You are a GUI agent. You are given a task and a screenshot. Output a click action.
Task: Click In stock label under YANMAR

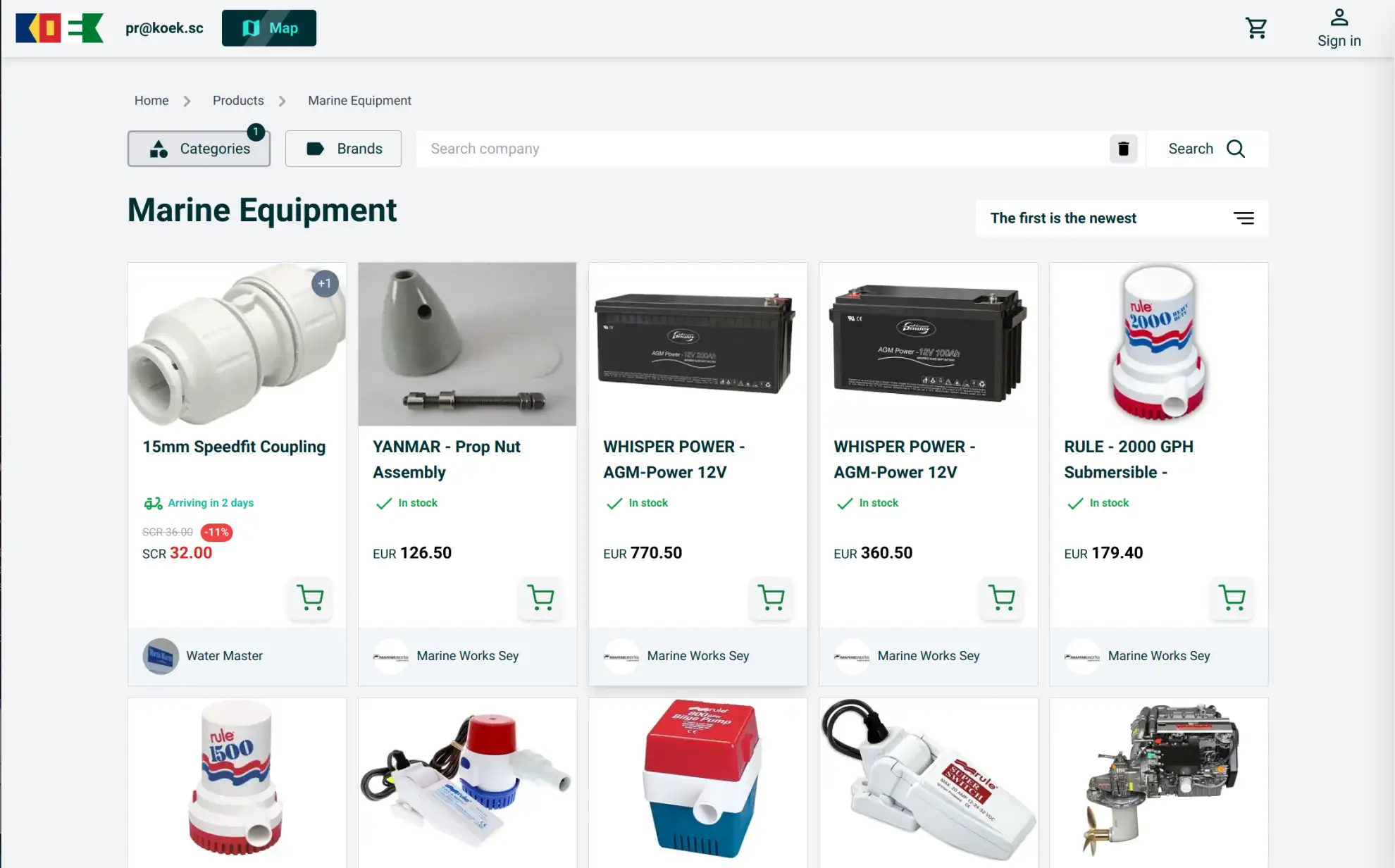pyautogui.click(x=418, y=503)
